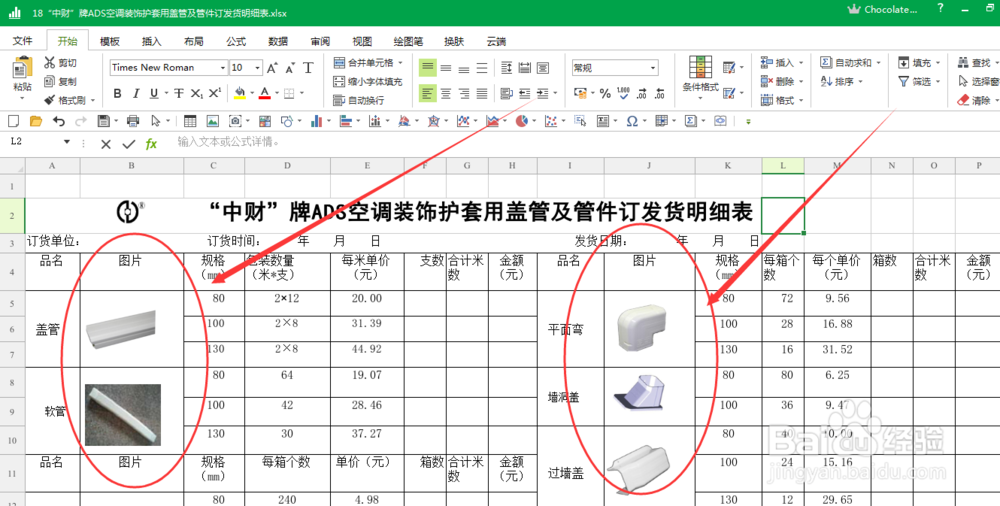
Task: Apply the yellow fill color bucket
Action: (240, 94)
